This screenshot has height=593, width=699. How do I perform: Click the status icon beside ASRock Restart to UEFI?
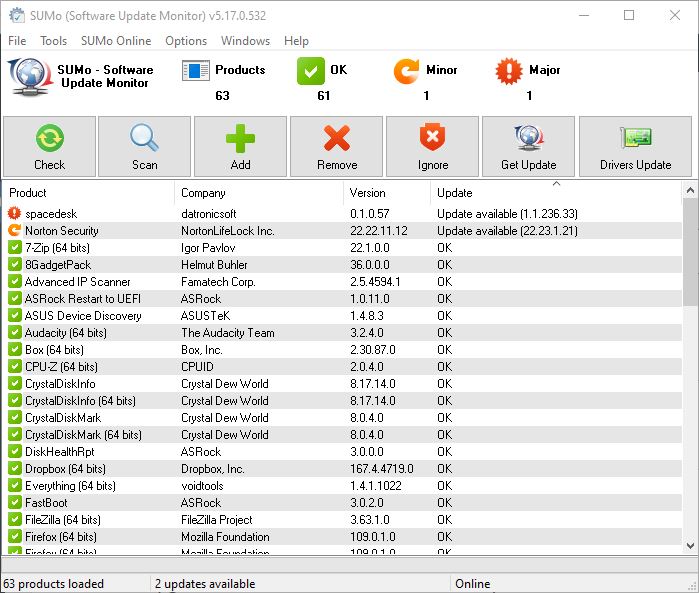tap(14, 298)
